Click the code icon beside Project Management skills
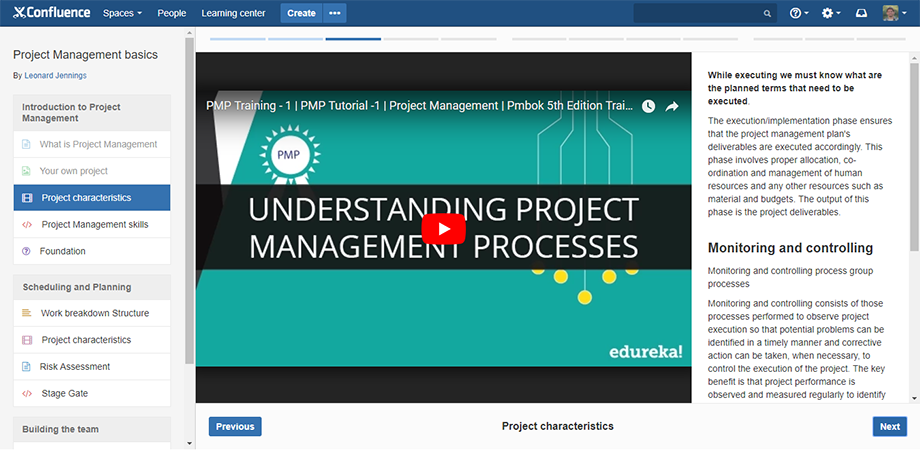 26,224
